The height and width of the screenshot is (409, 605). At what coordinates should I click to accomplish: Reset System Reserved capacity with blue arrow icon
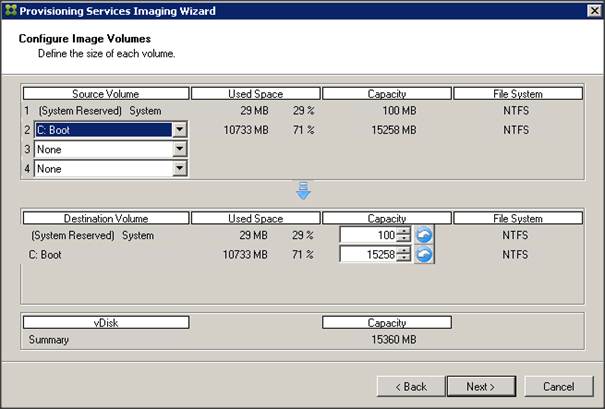pyautogui.click(x=424, y=235)
